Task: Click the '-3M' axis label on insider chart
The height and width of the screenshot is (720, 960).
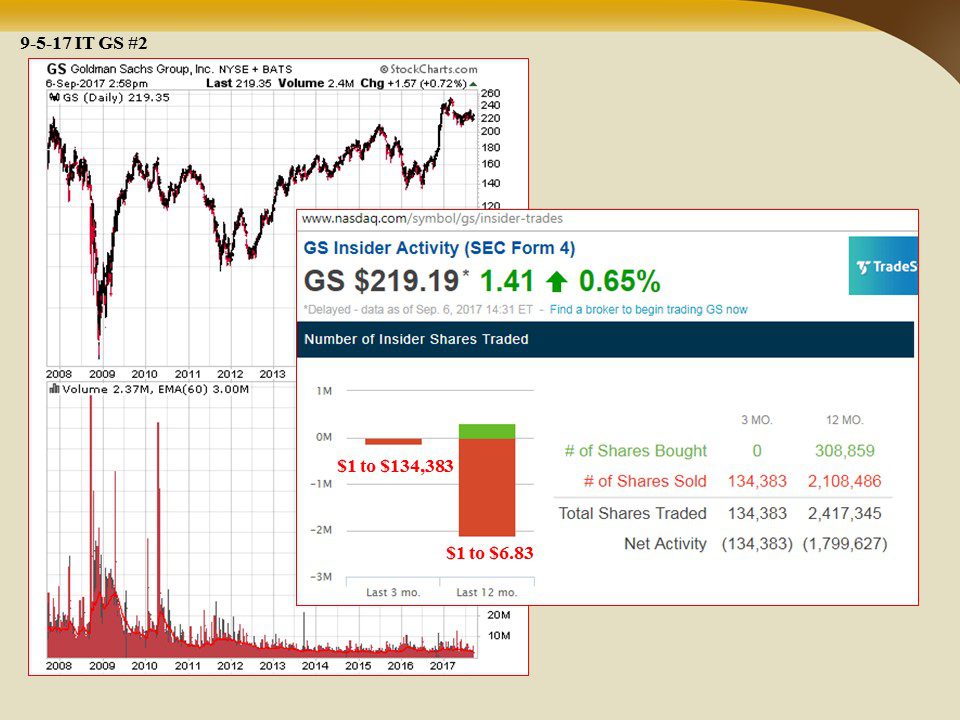Action: (x=321, y=577)
